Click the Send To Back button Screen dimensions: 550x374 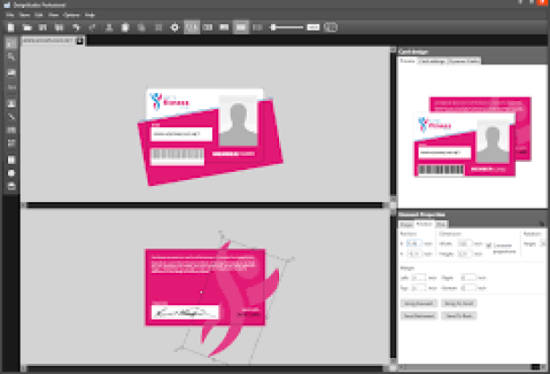[x=458, y=316]
